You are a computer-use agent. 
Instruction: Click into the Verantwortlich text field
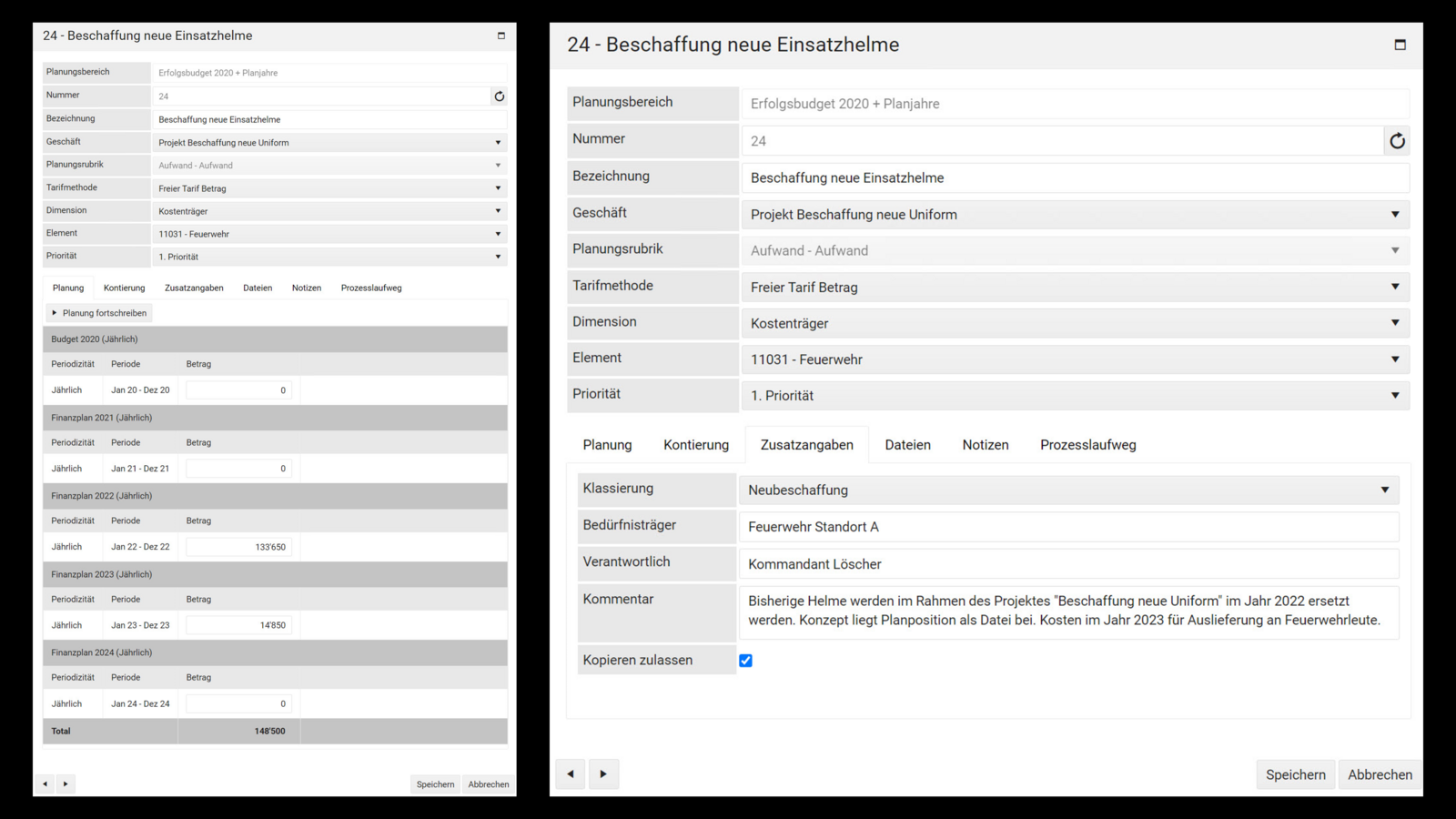pos(1068,564)
